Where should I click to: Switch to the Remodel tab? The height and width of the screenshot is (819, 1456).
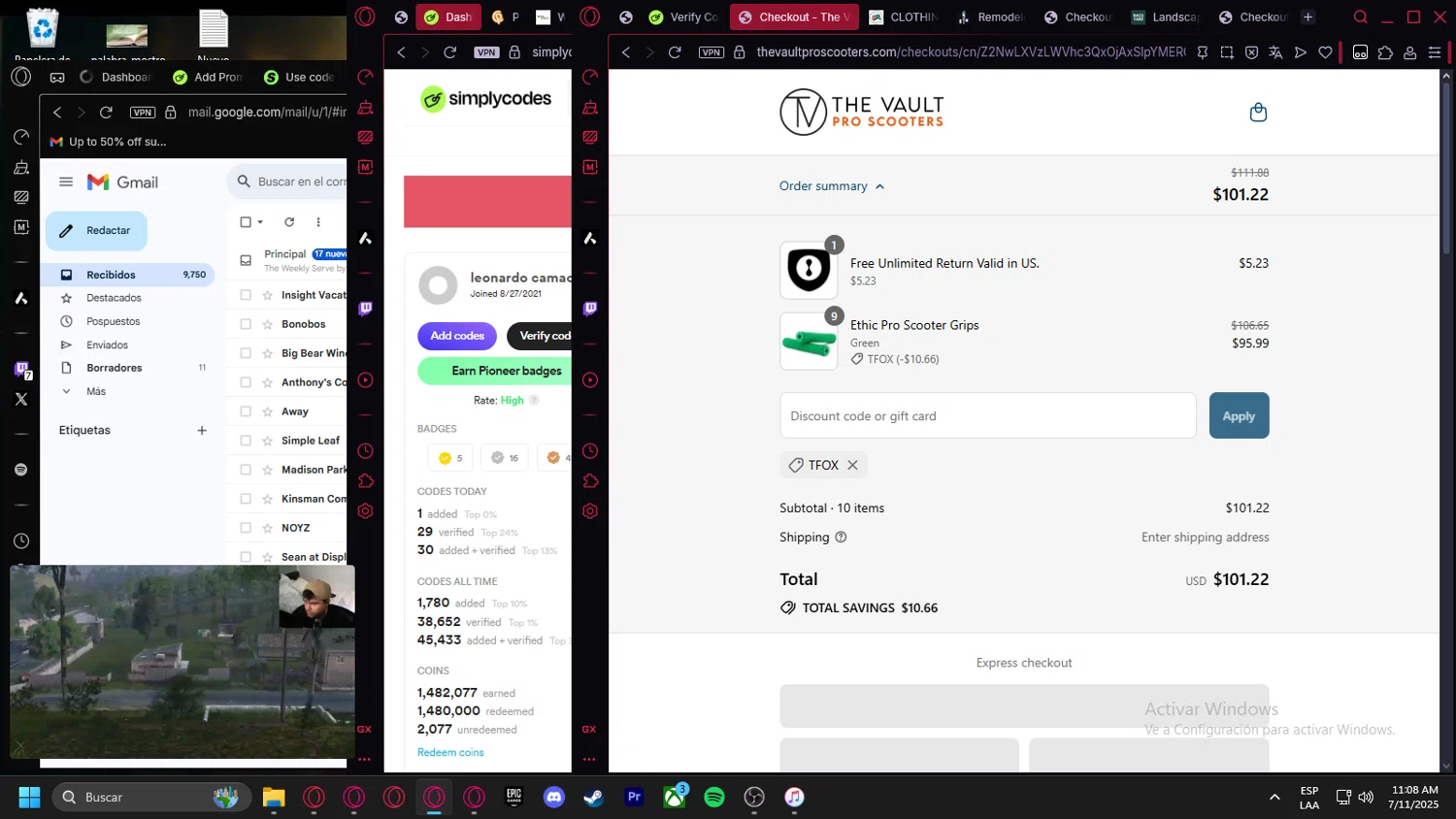pyautogui.click(x=990, y=16)
